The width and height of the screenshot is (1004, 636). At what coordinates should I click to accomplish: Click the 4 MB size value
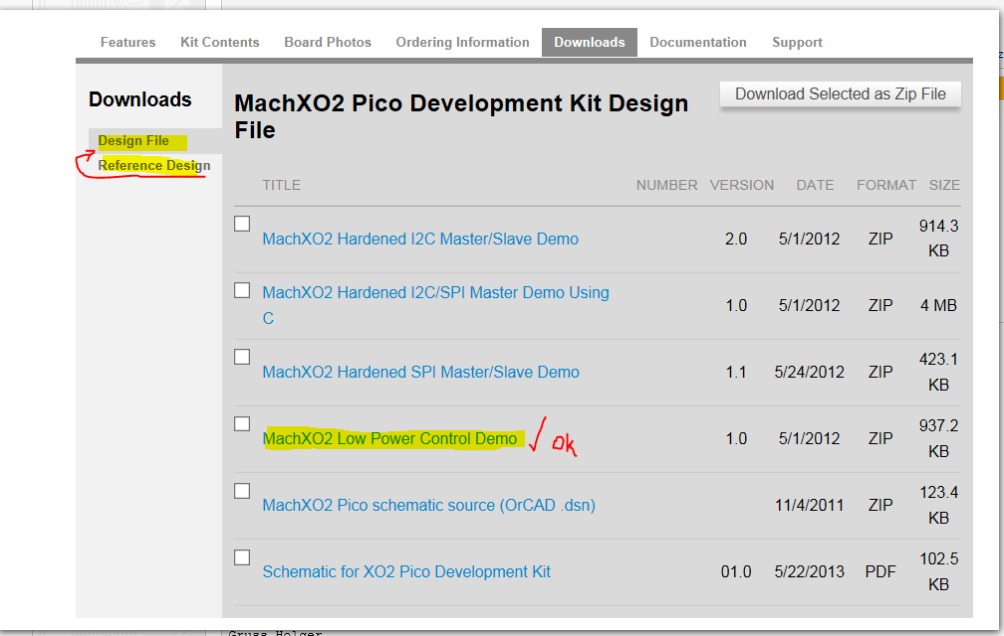(938, 306)
